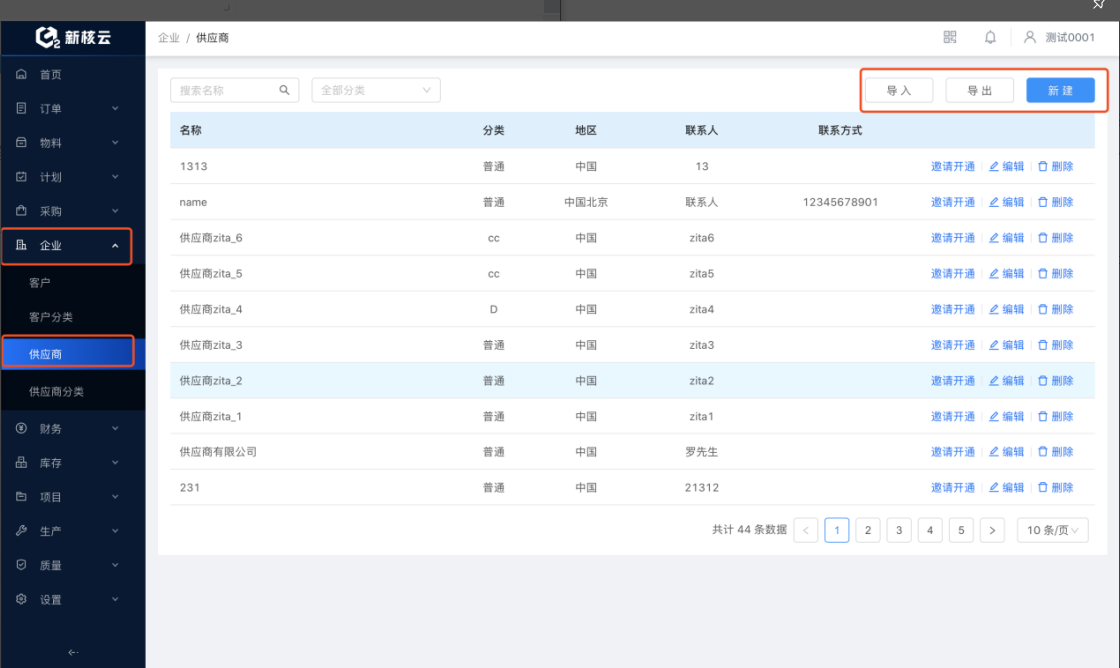This screenshot has height=668, width=1120.
Task: Click the edit pencil icon for 供应商zita_1
Action: point(994,417)
